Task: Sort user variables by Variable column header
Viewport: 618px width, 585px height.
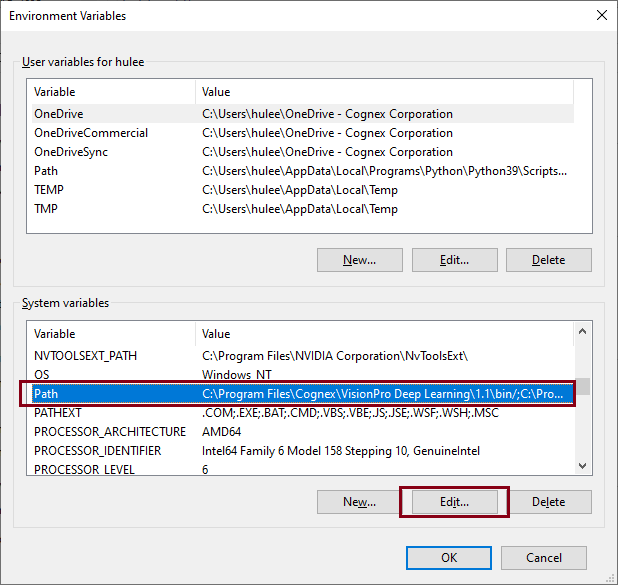Action: [x=110, y=92]
